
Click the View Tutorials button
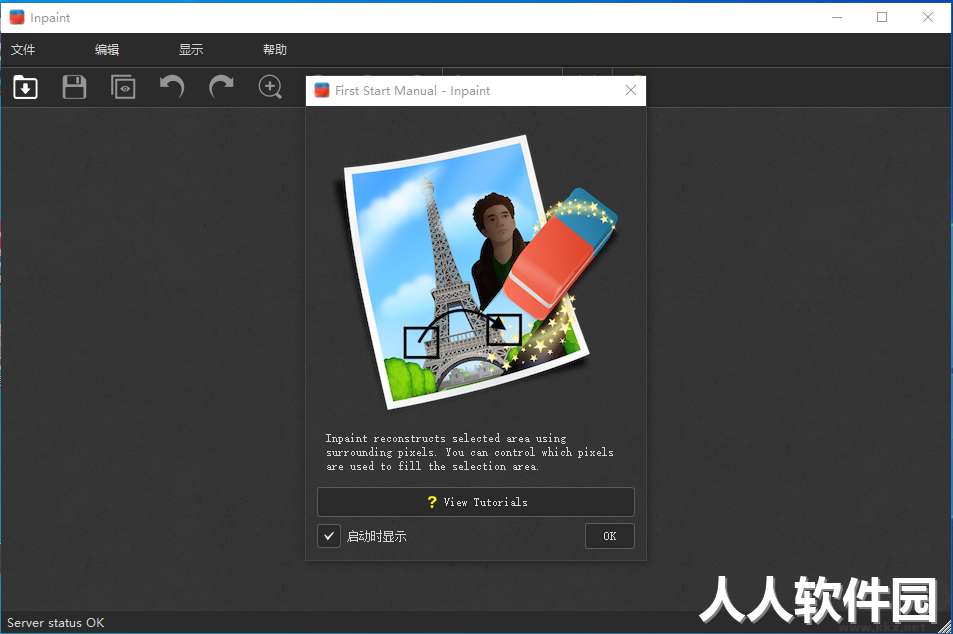[x=476, y=502]
